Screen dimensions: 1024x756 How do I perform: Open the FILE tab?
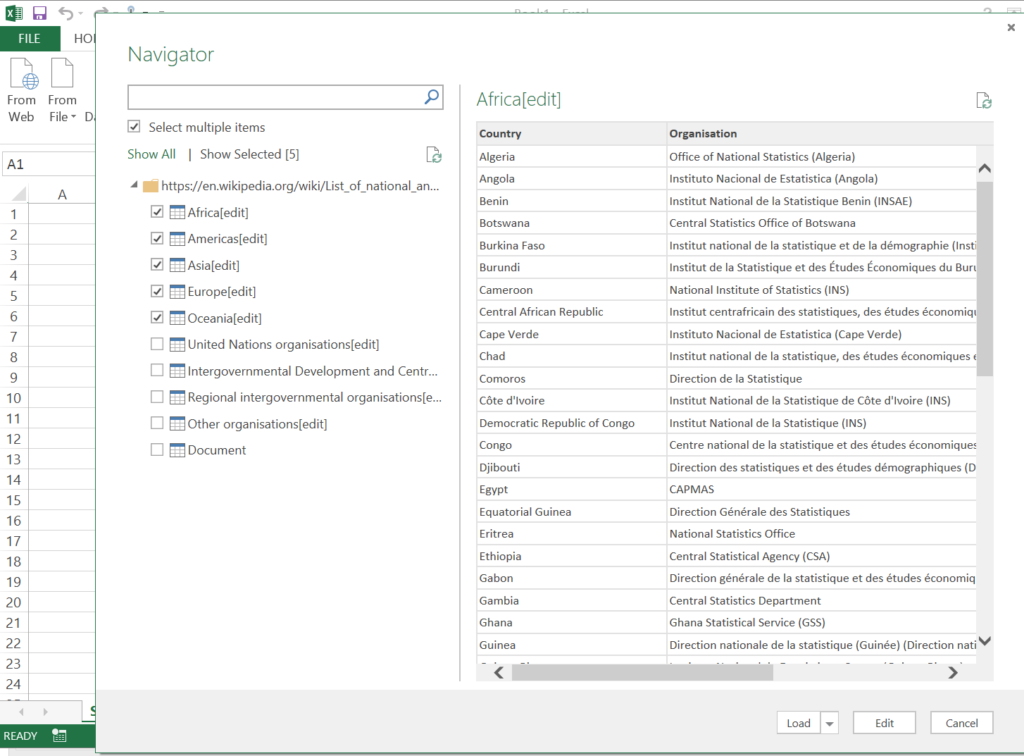coord(29,39)
